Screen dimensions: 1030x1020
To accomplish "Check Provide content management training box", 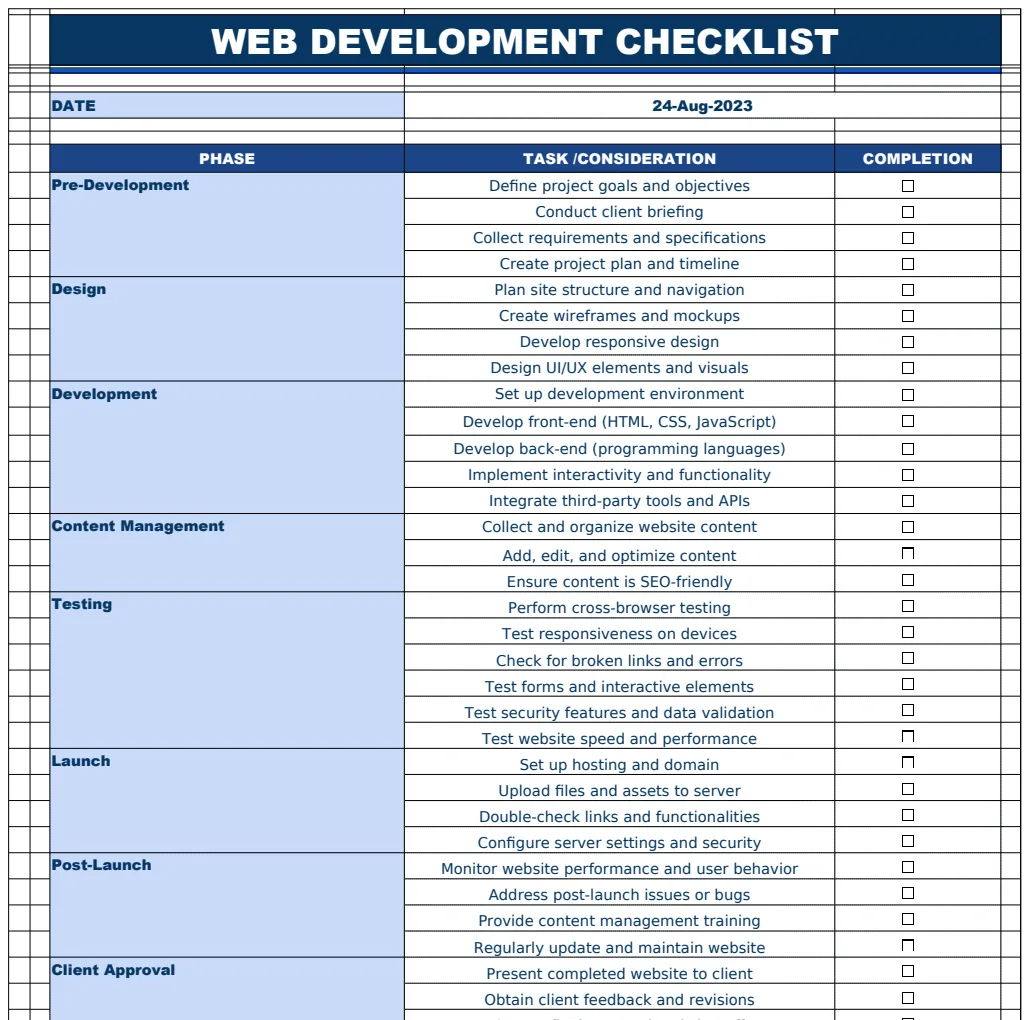I will tap(908, 920).
